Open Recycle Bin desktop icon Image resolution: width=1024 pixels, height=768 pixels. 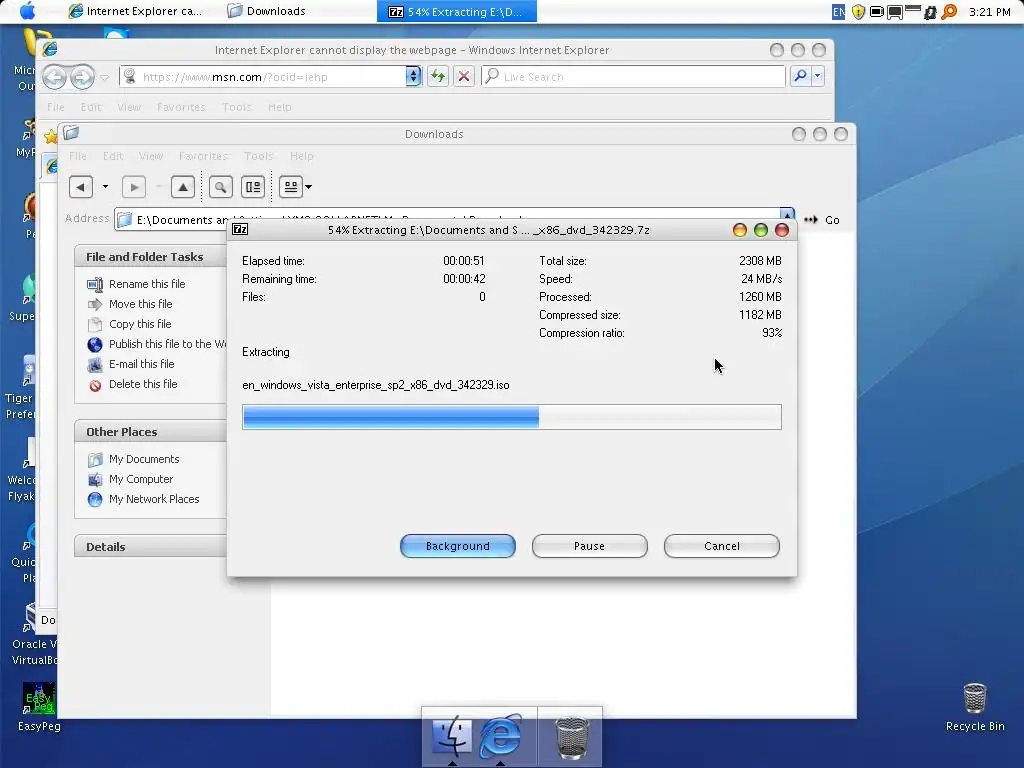pos(974,707)
